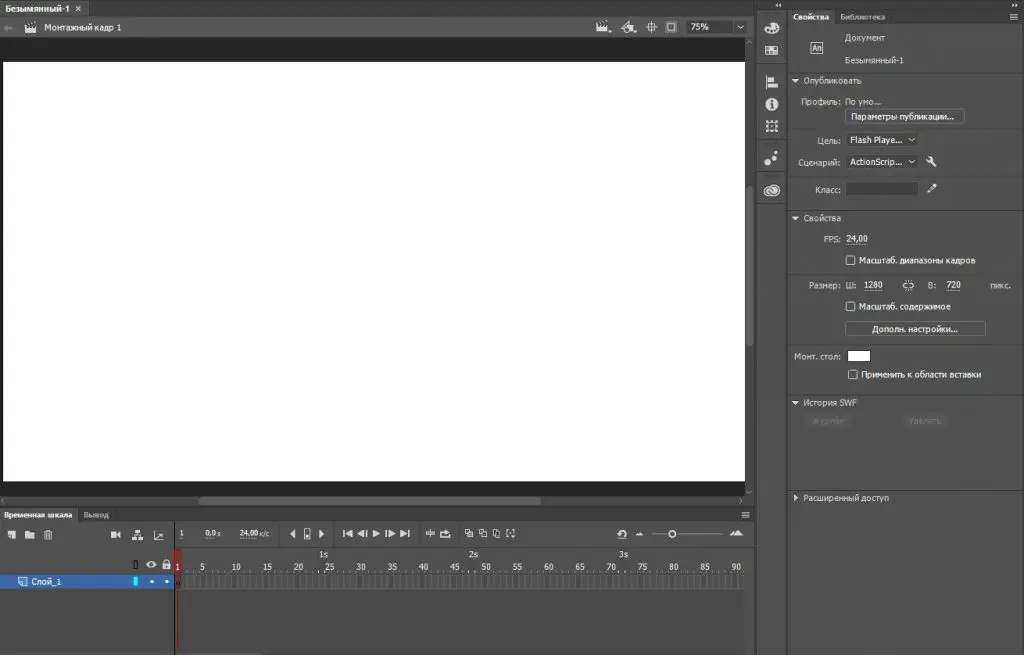Switch to the Библиотека tab

(x=861, y=17)
